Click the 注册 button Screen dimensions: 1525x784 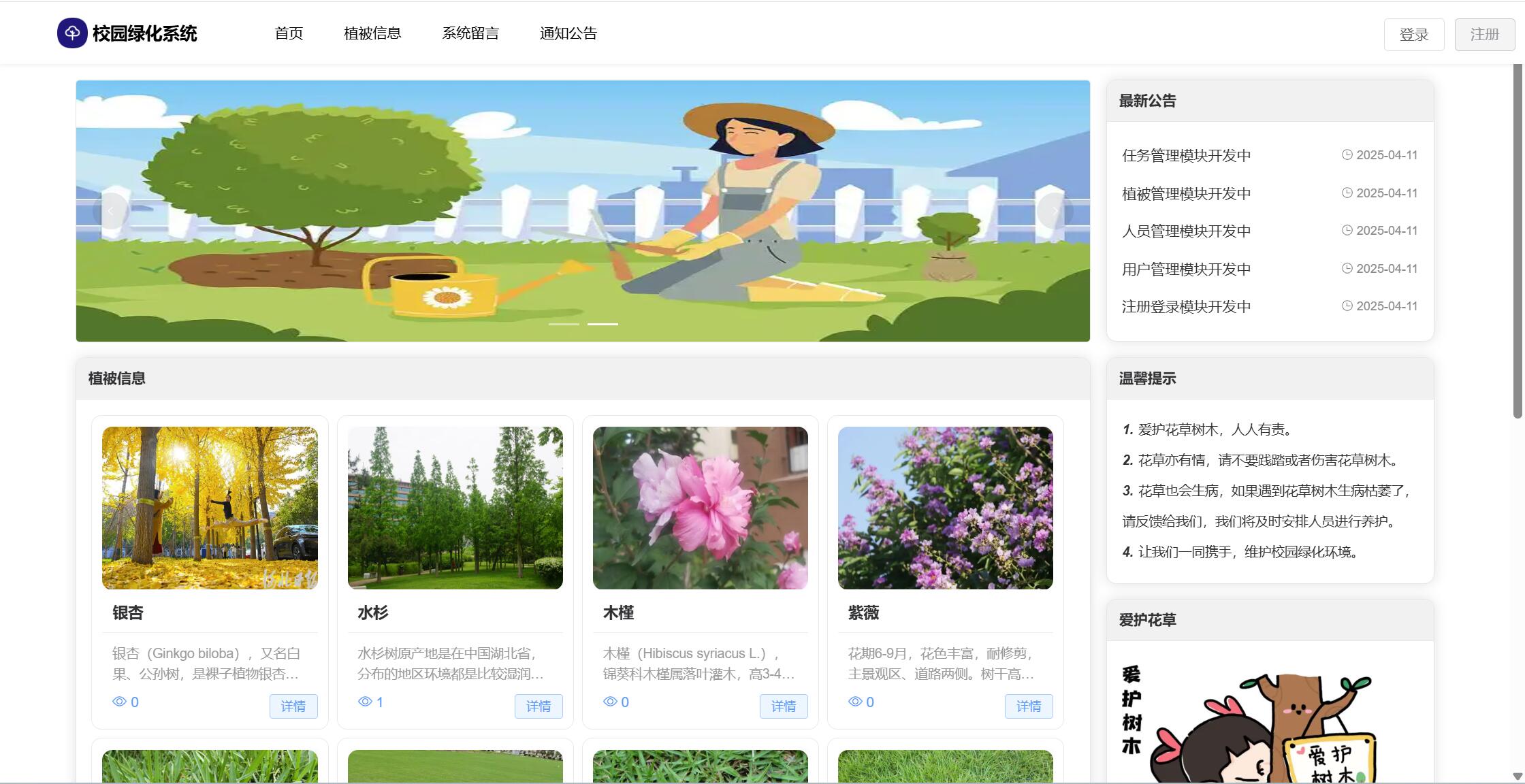(1484, 33)
